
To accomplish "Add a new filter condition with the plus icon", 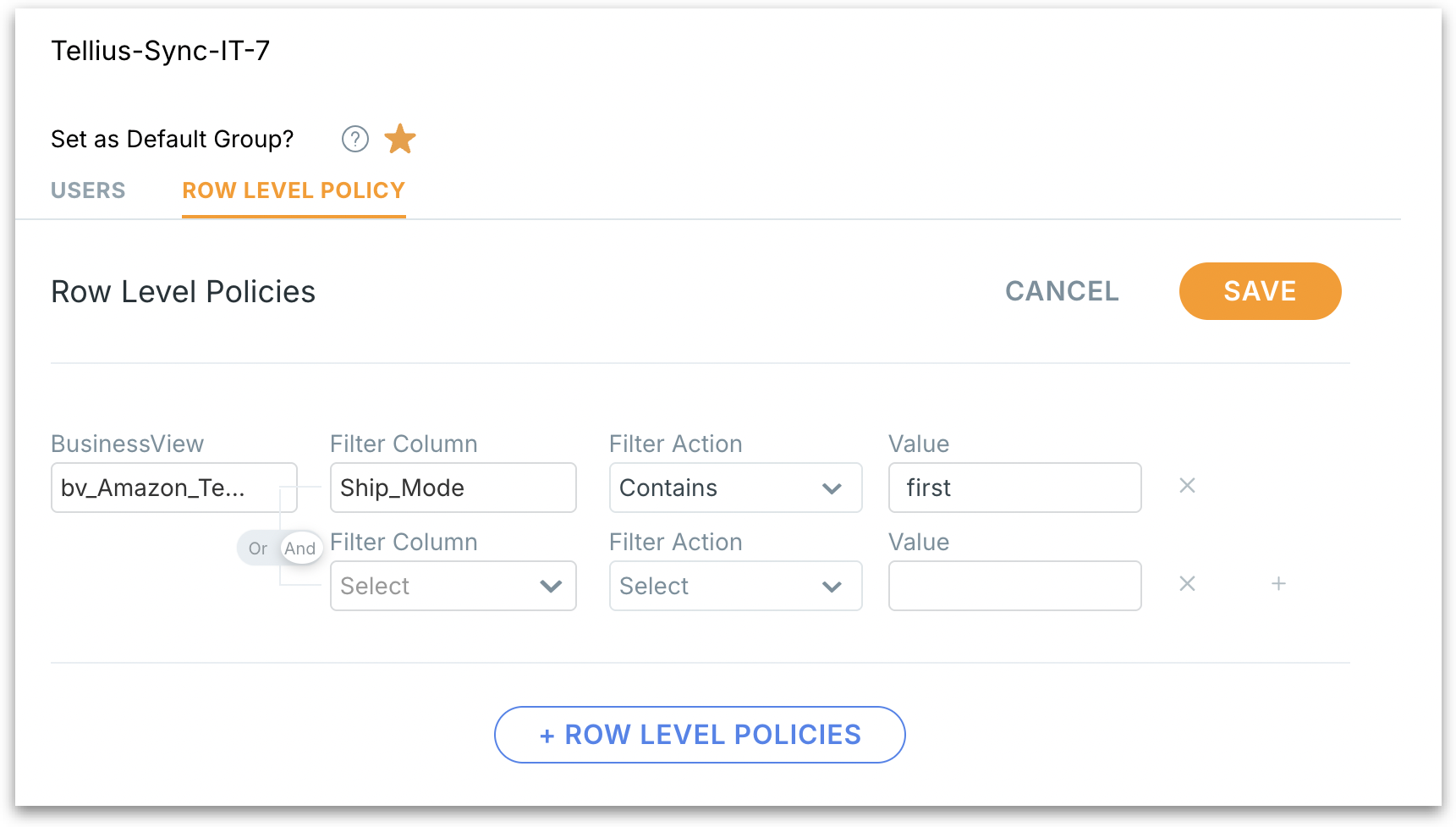I will click(1278, 584).
